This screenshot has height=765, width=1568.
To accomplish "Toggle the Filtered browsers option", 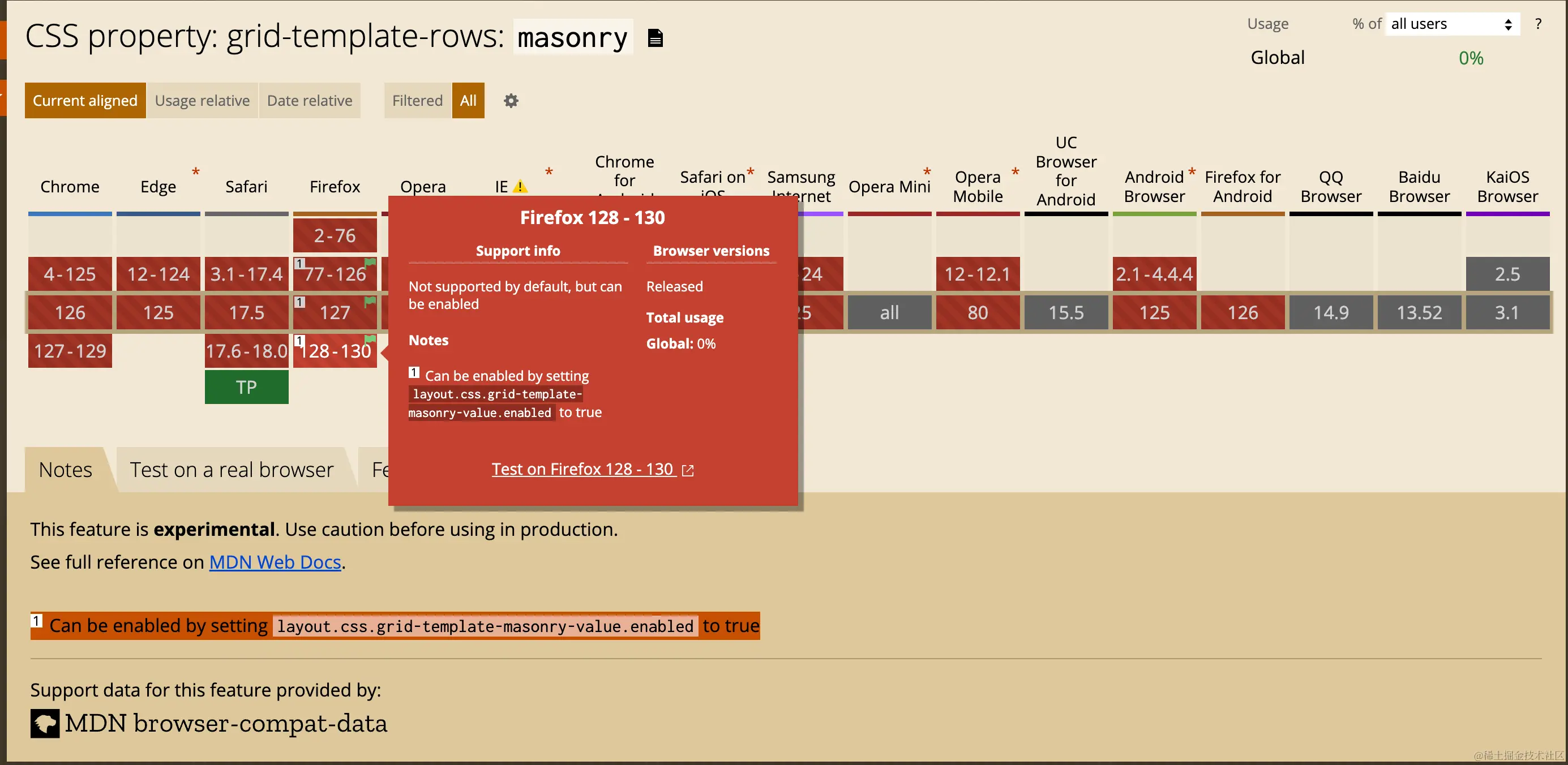I will tap(417, 100).
